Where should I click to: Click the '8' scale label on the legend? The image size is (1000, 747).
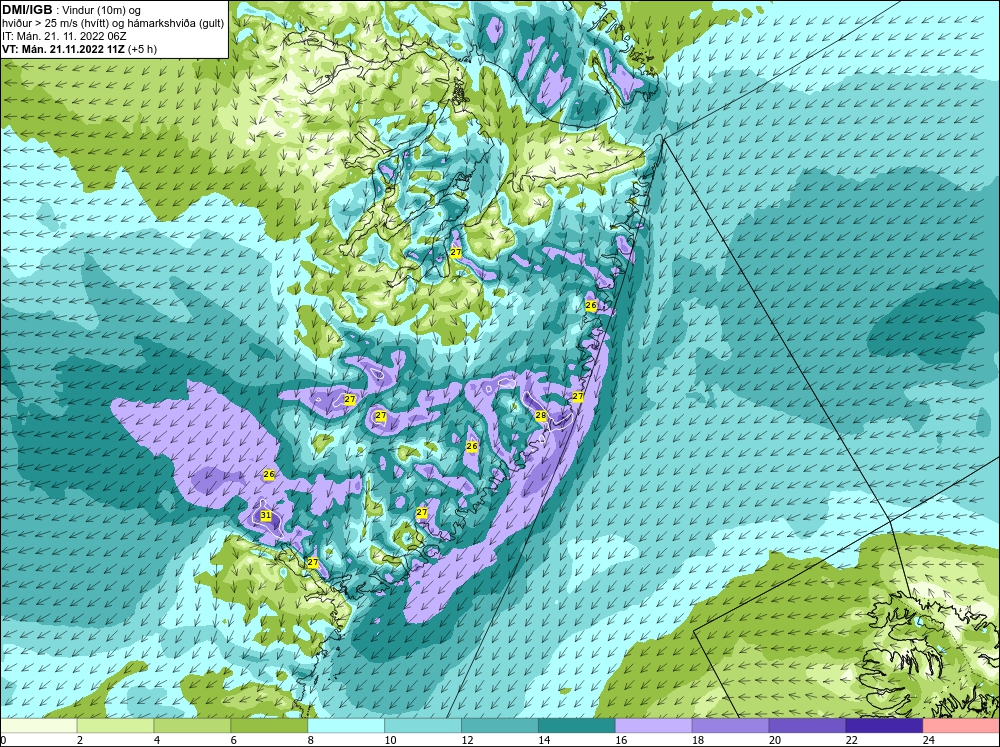pos(311,740)
